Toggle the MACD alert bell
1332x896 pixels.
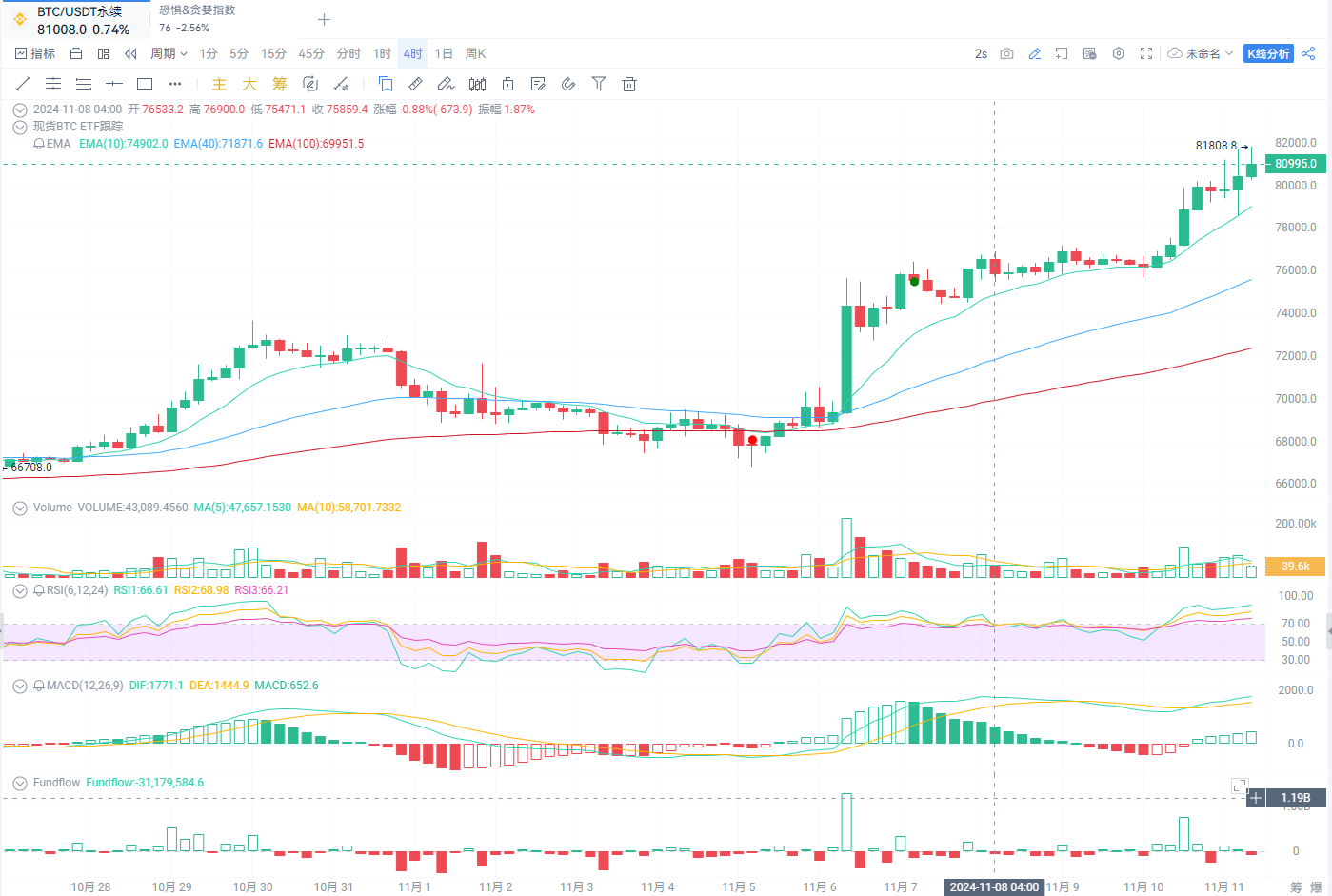(x=39, y=686)
